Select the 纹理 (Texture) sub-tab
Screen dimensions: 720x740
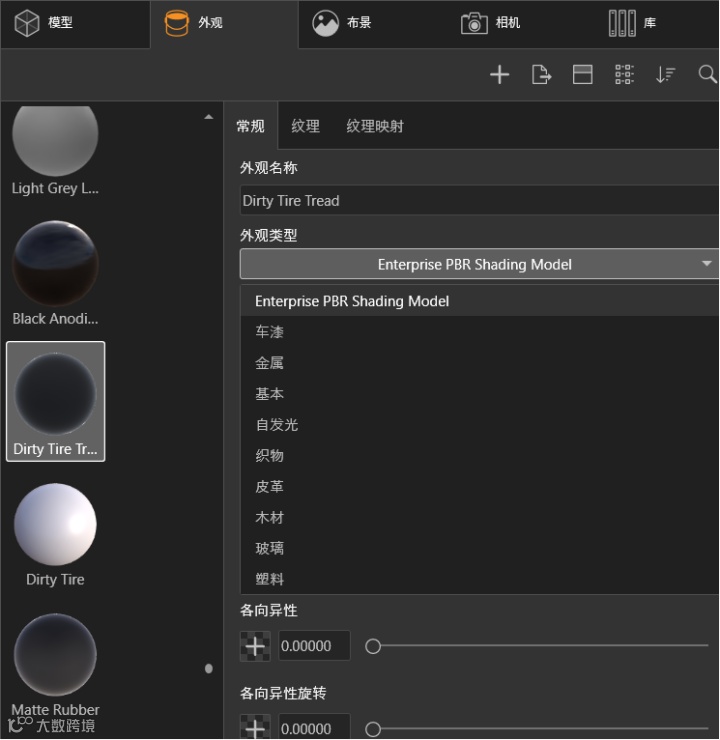(305, 126)
